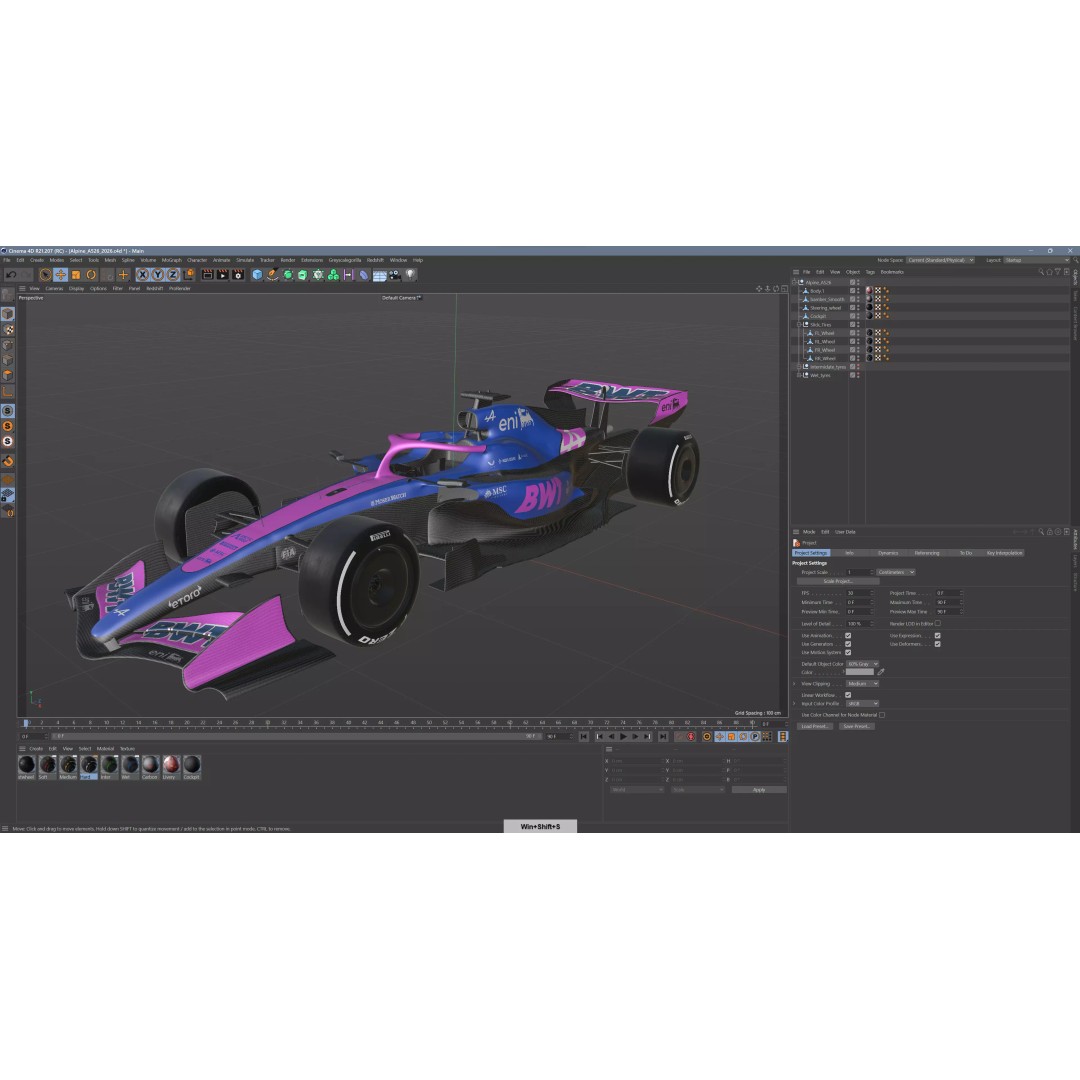Click the Light bulb icon
Viewport: 1080px width, 1080px height.
pos(411,275)
